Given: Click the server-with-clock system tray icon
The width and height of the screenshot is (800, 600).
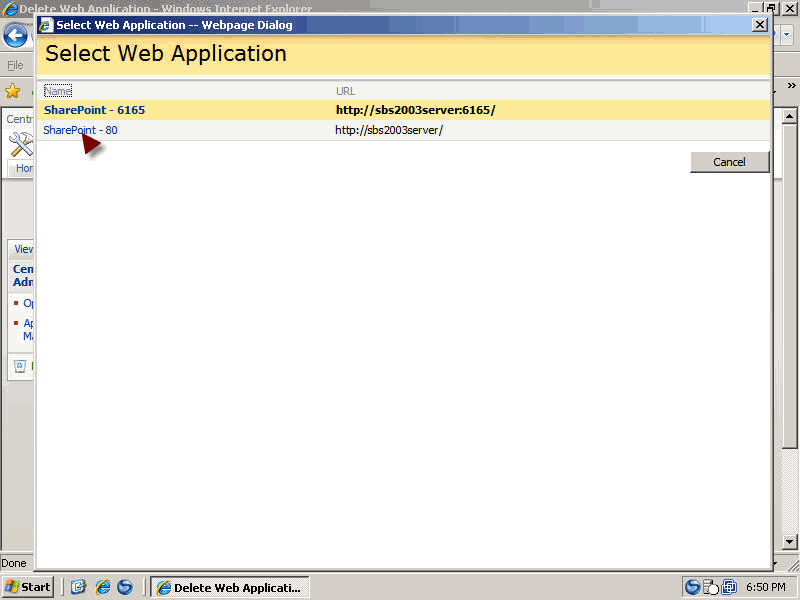Looking at the screenshot, I should 711,588.
